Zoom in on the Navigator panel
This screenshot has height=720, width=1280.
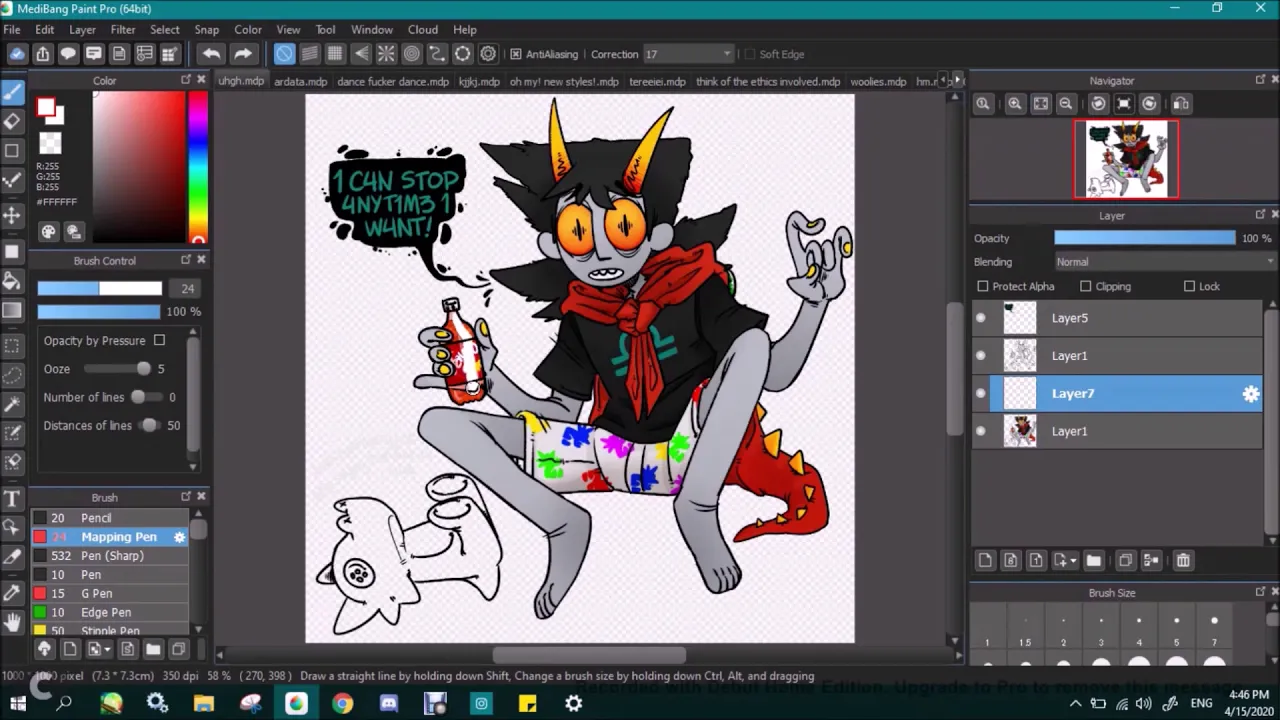tap(1015, 103)
